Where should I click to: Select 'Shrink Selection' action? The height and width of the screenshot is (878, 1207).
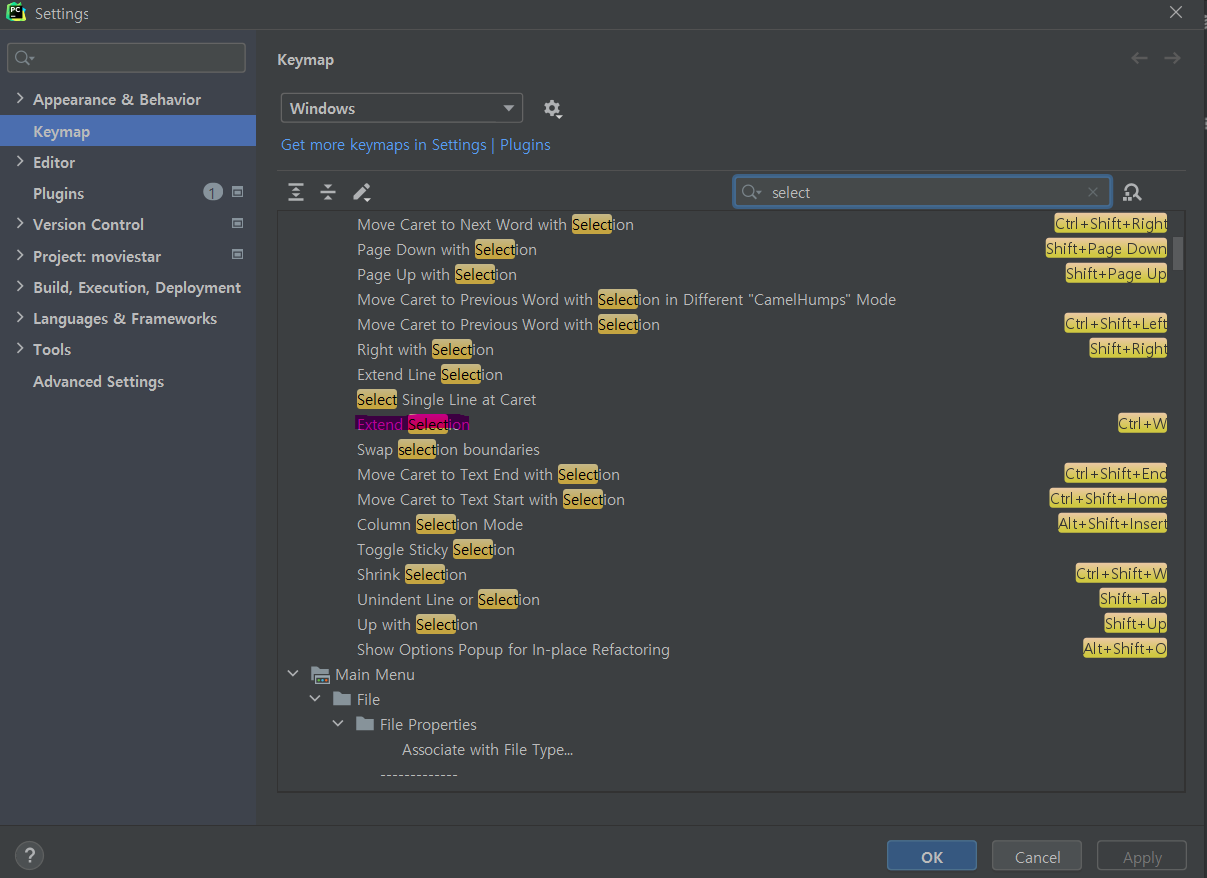coord(412,575)
